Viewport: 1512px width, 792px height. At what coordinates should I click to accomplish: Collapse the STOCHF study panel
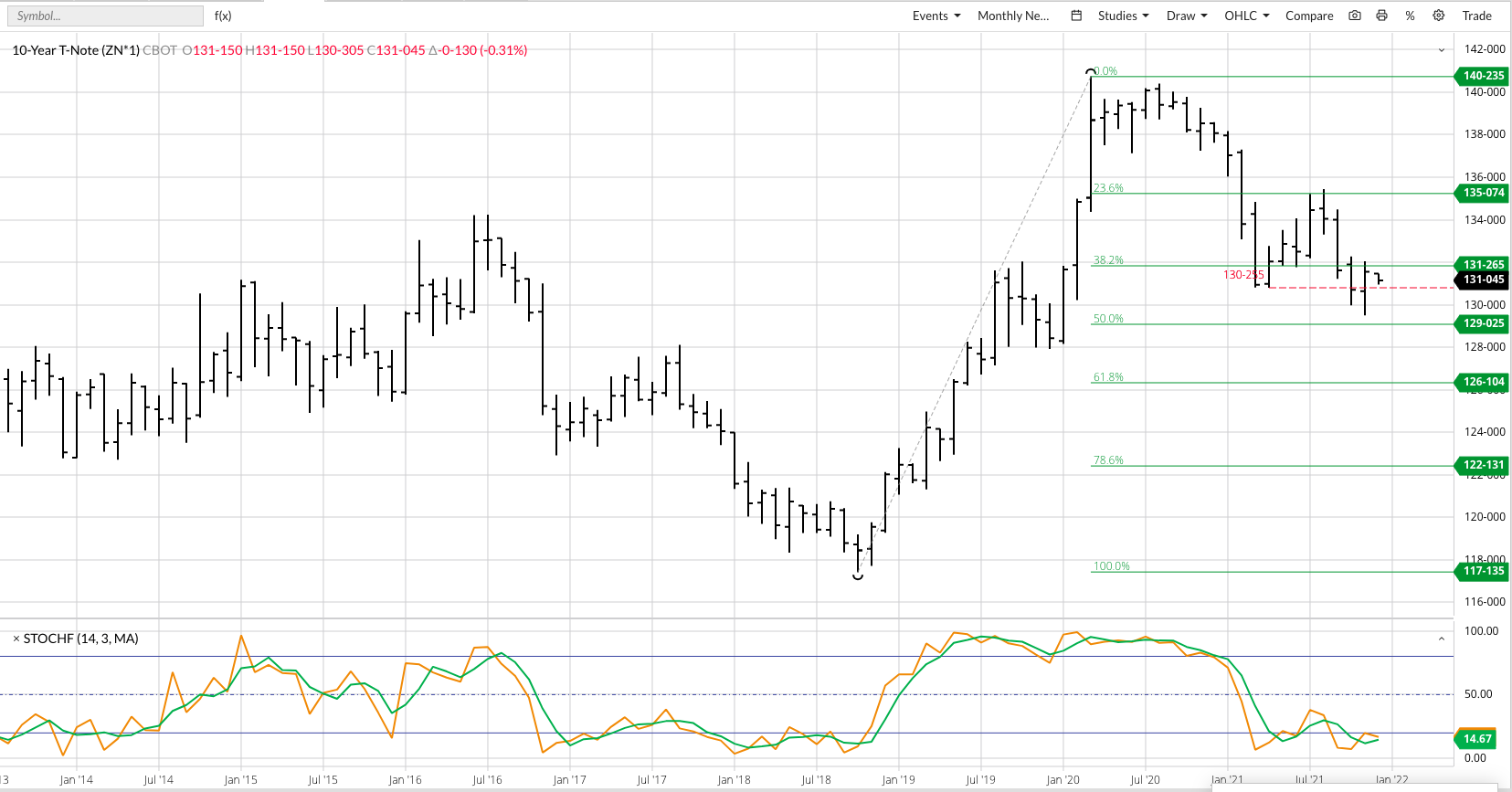(1442, 639)
